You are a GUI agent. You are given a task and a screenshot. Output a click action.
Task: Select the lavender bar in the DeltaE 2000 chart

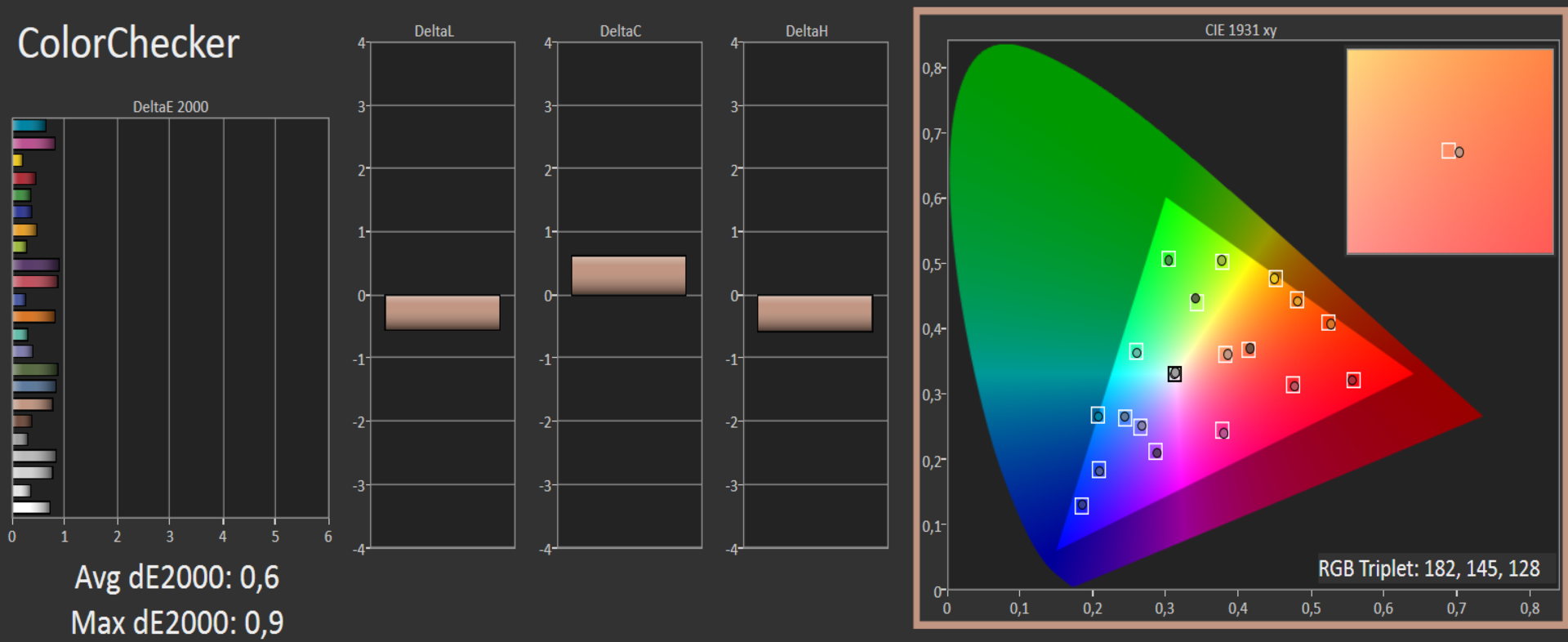click(23, 351)
